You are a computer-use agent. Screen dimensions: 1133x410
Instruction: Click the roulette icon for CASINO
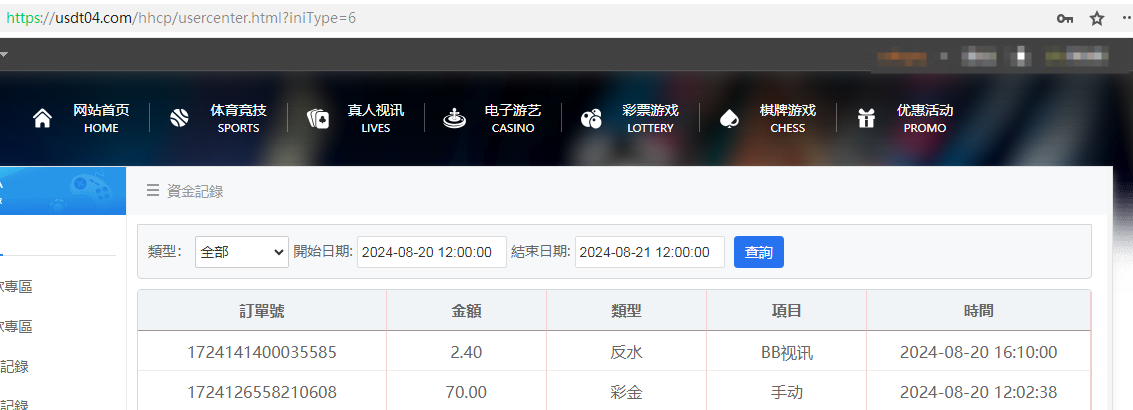(x=455, y=119)
